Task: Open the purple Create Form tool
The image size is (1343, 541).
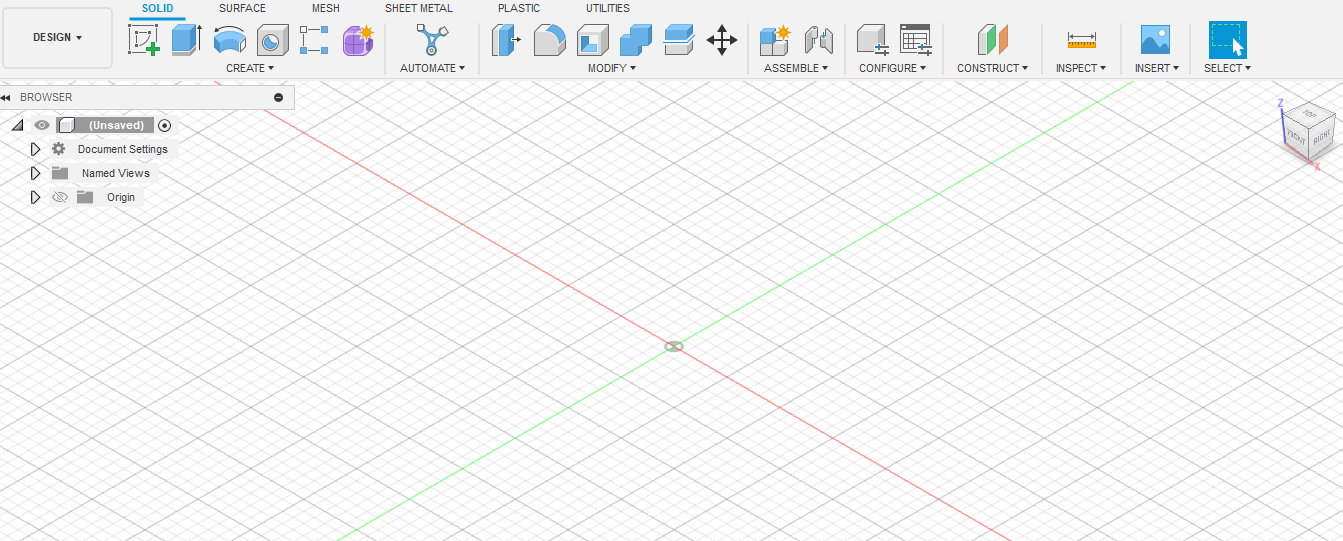Action: pyautogui.click(x=358, y=40)
